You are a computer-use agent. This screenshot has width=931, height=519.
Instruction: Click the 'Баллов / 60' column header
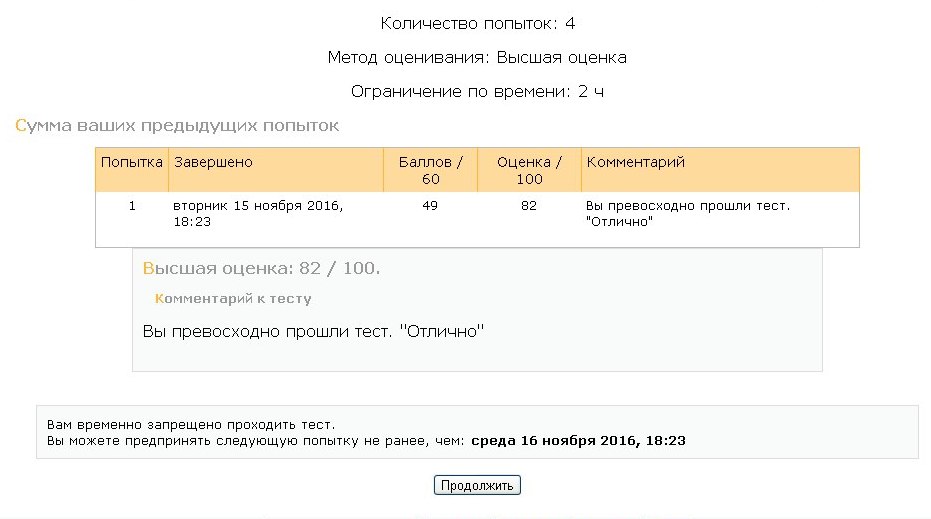tap(430, 170)
